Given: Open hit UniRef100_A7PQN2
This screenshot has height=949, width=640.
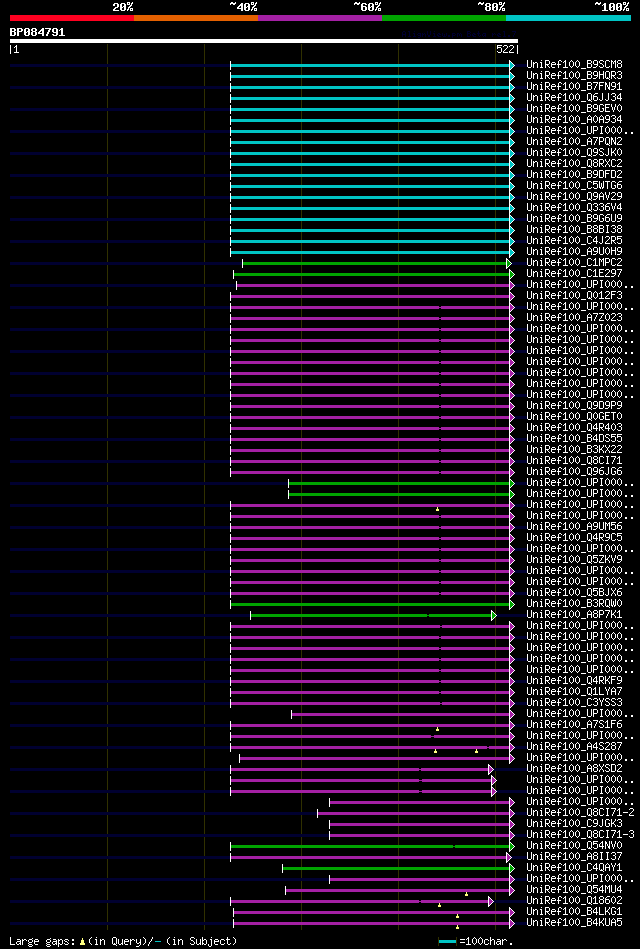Looking at the screenshot, I should pos(574,142).
